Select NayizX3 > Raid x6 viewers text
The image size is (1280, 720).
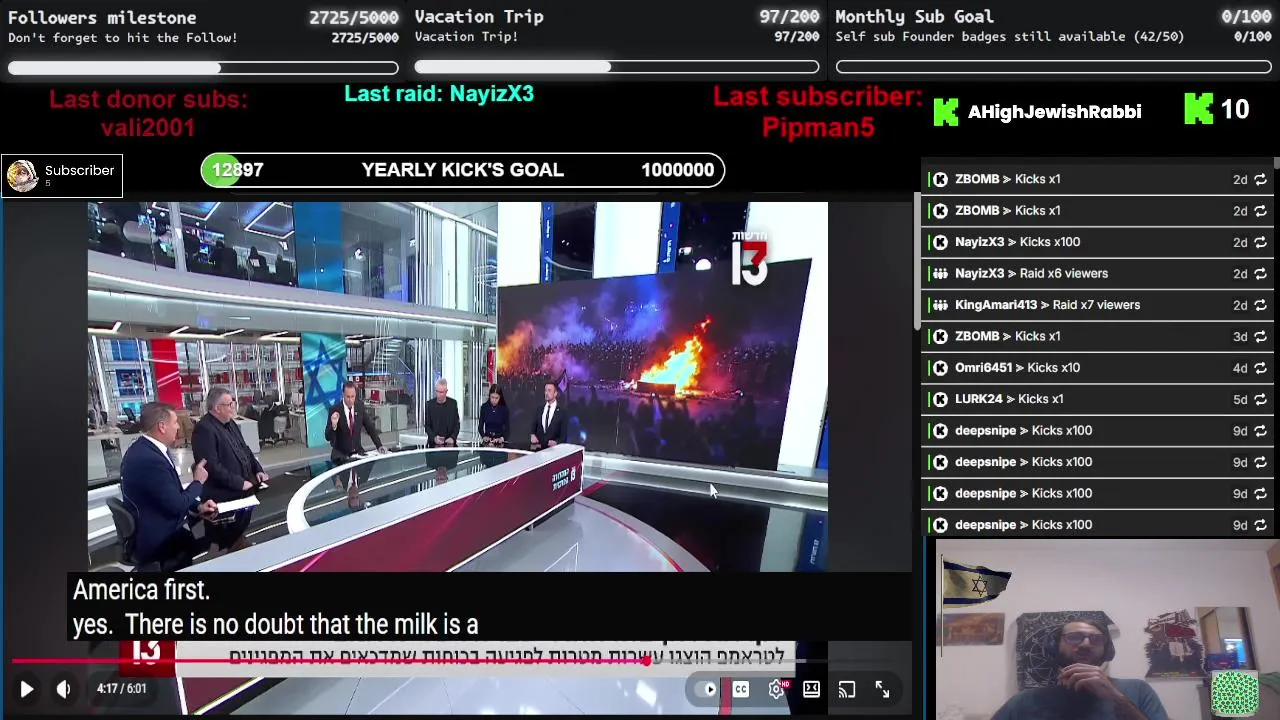(x=1031, y=273)
